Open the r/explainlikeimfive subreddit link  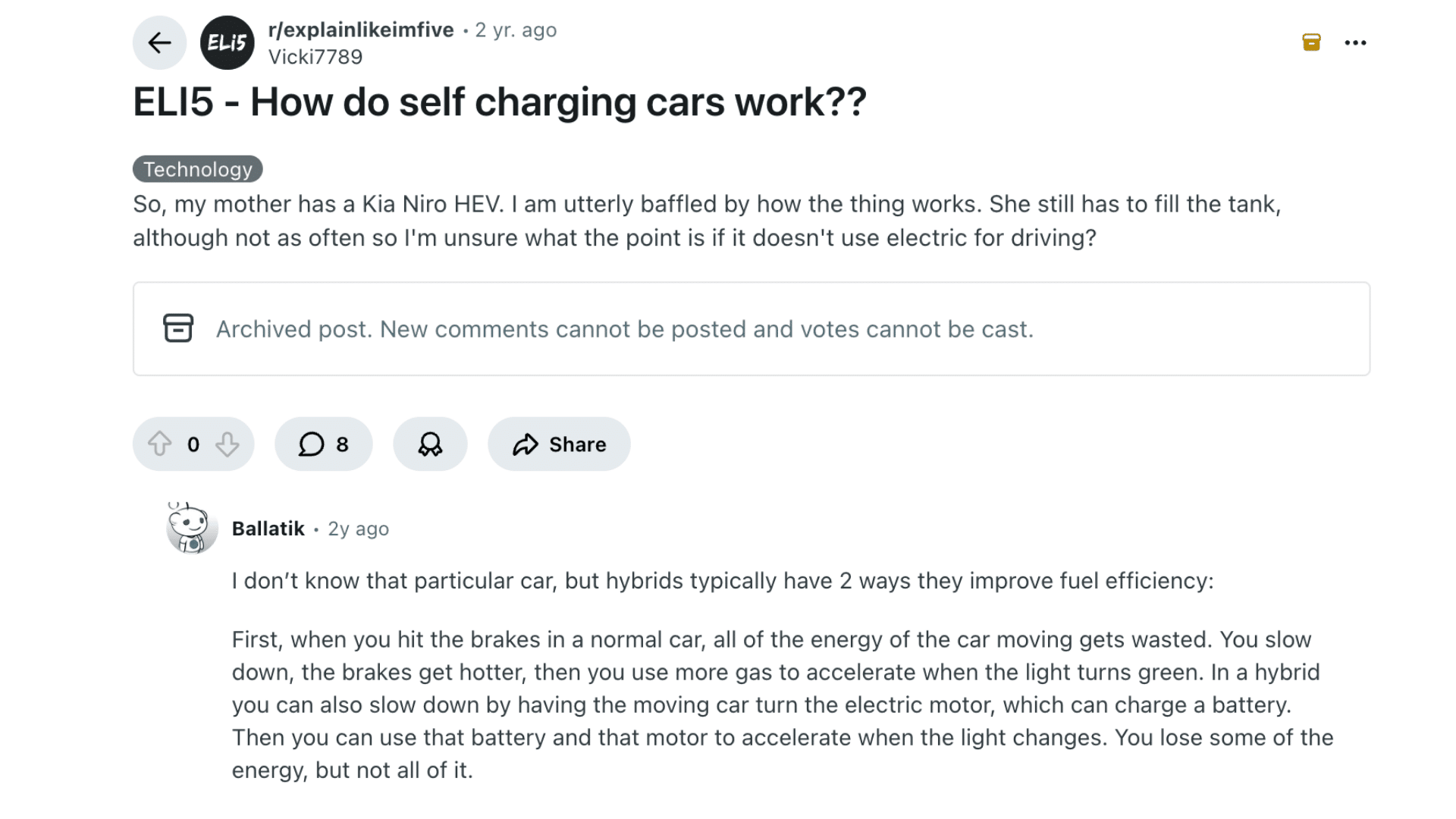pos(361,30)
